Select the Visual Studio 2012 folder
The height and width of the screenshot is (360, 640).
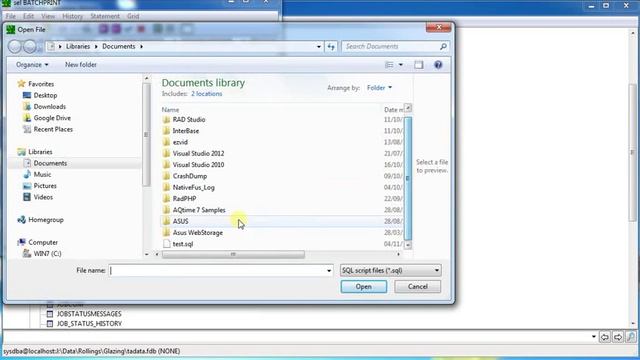point(198,153)
